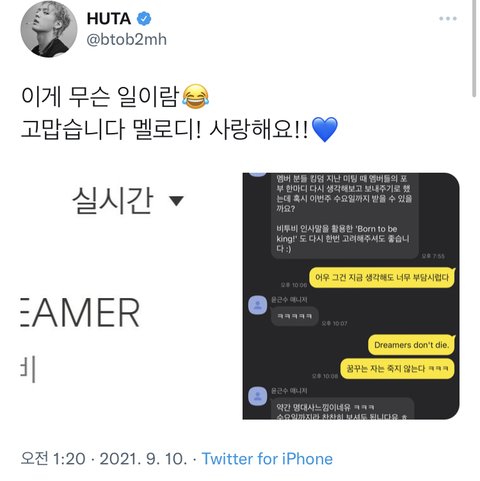The height and width of the screenshot is (481, 480).
Task: Click the EAMER trending keyword text
Action: 80,313
